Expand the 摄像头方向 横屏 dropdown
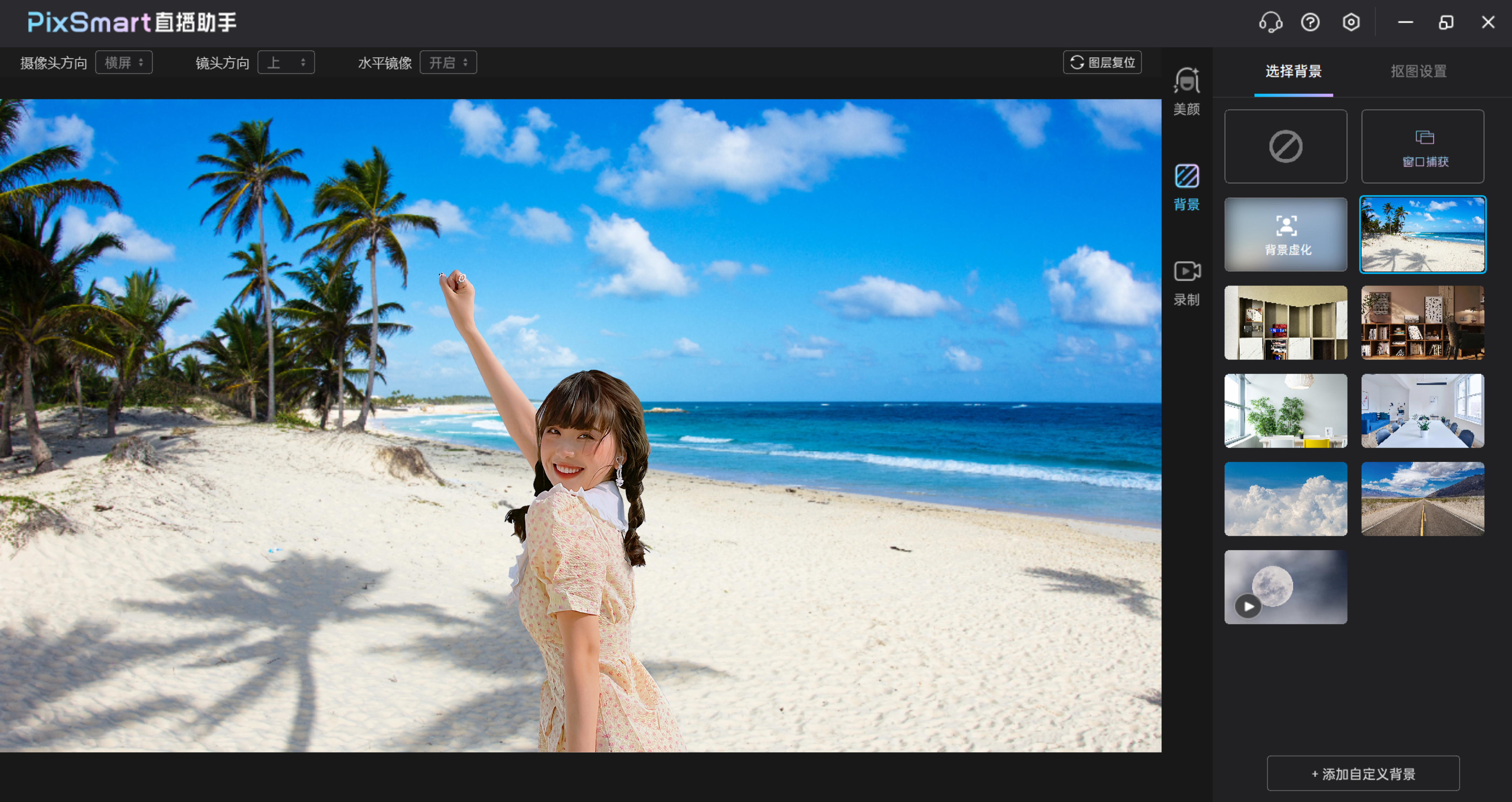The image size is (1512, 802). [x=124, y=63]
